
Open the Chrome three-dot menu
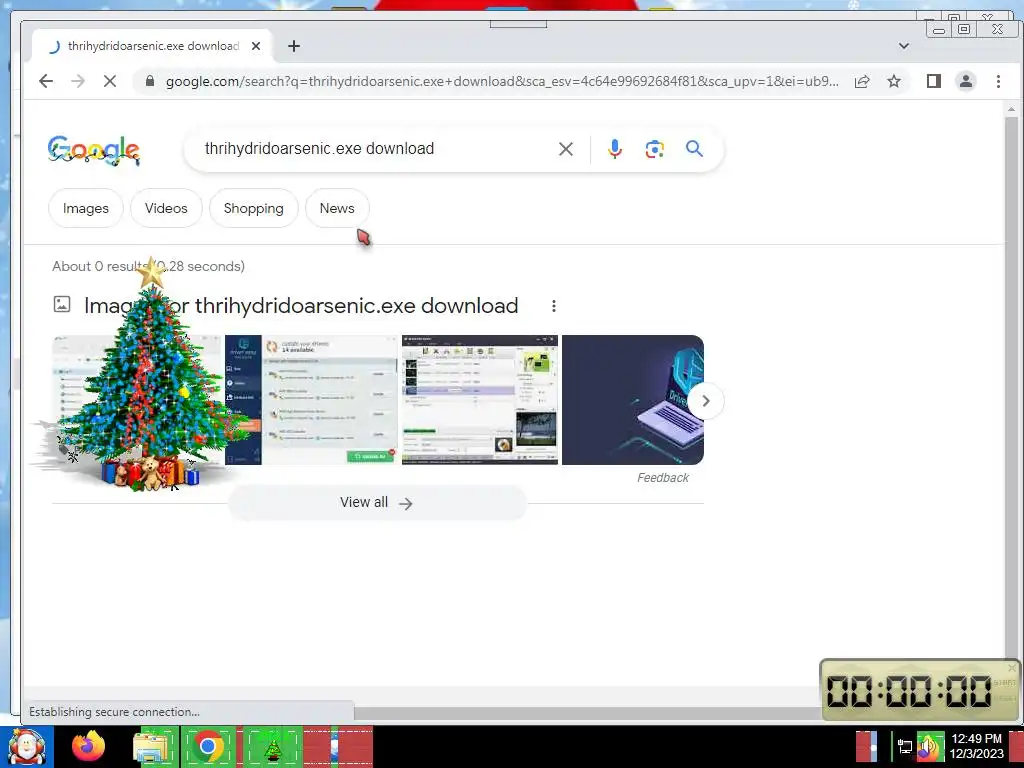pos(998,81)
